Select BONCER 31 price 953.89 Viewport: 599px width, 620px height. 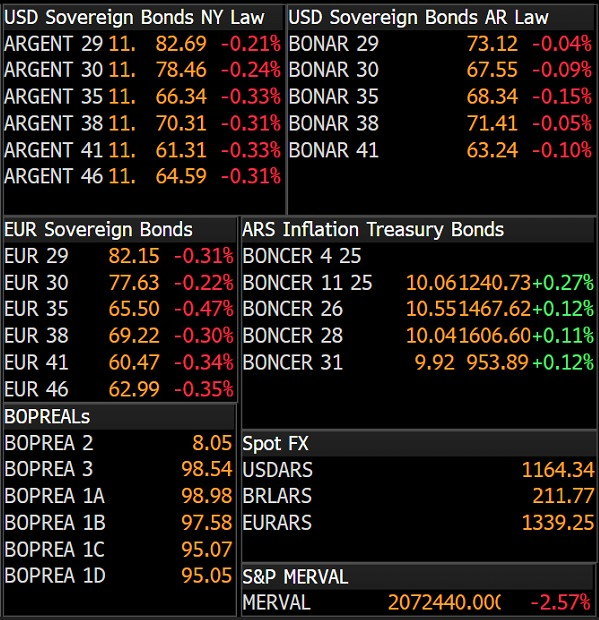pos(497,363)
